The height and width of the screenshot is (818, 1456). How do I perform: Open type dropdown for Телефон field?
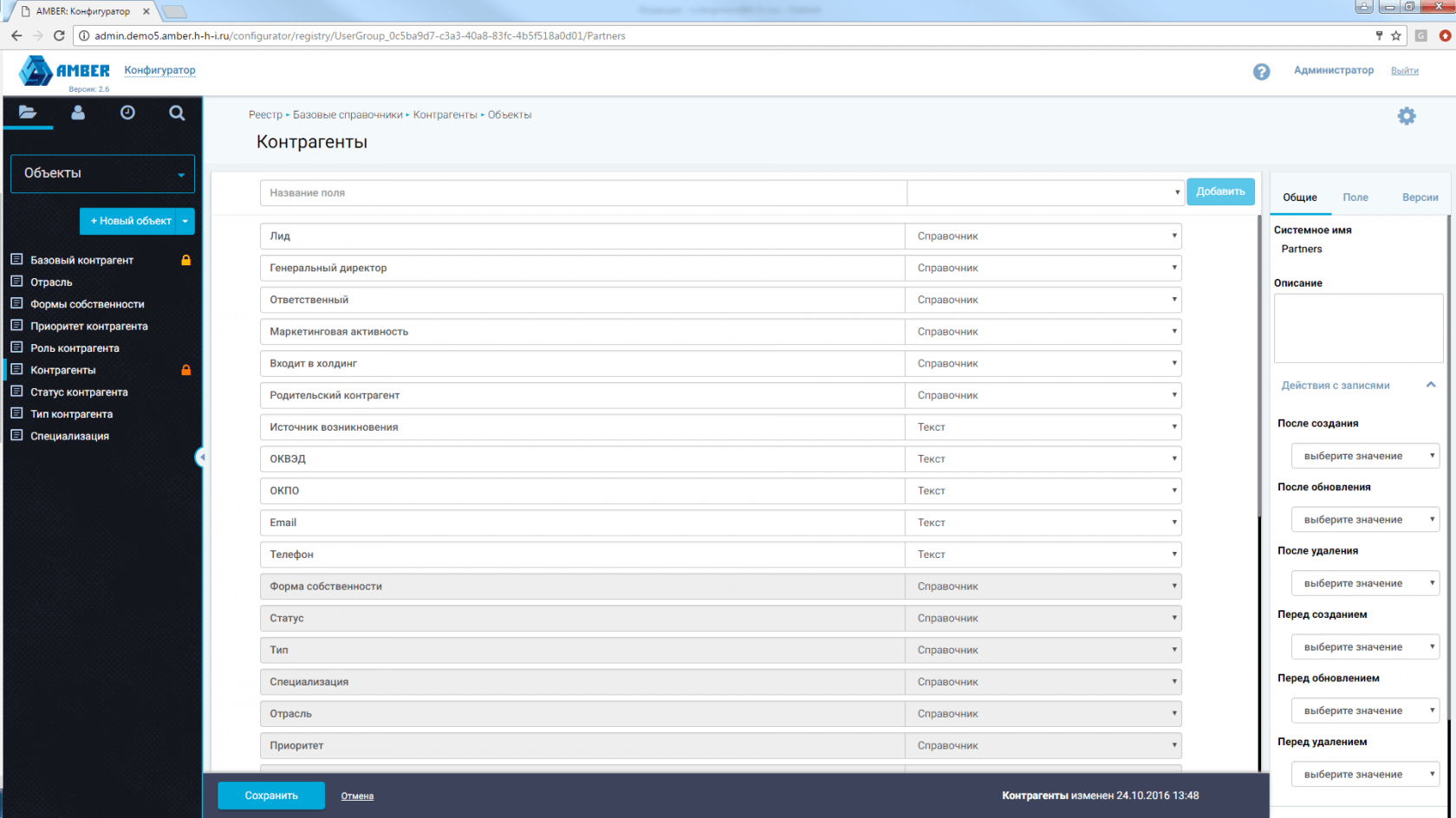[1043, 555]
